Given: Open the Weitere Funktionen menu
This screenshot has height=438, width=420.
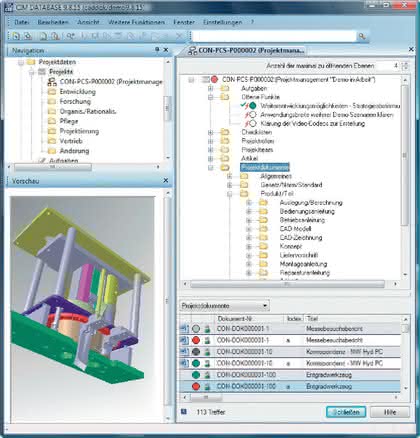Looking at the screenshot, I should (x=137, y=22).
